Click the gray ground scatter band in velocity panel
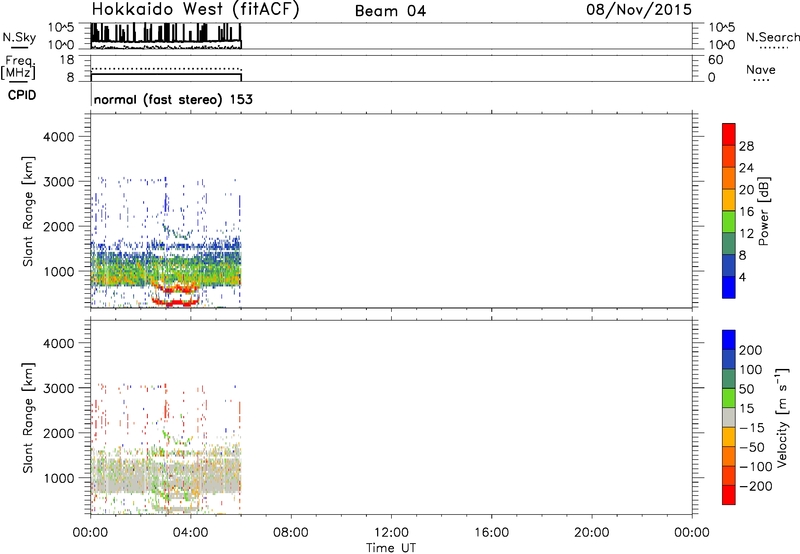800x554 pixels. click(x=166, y=477)
